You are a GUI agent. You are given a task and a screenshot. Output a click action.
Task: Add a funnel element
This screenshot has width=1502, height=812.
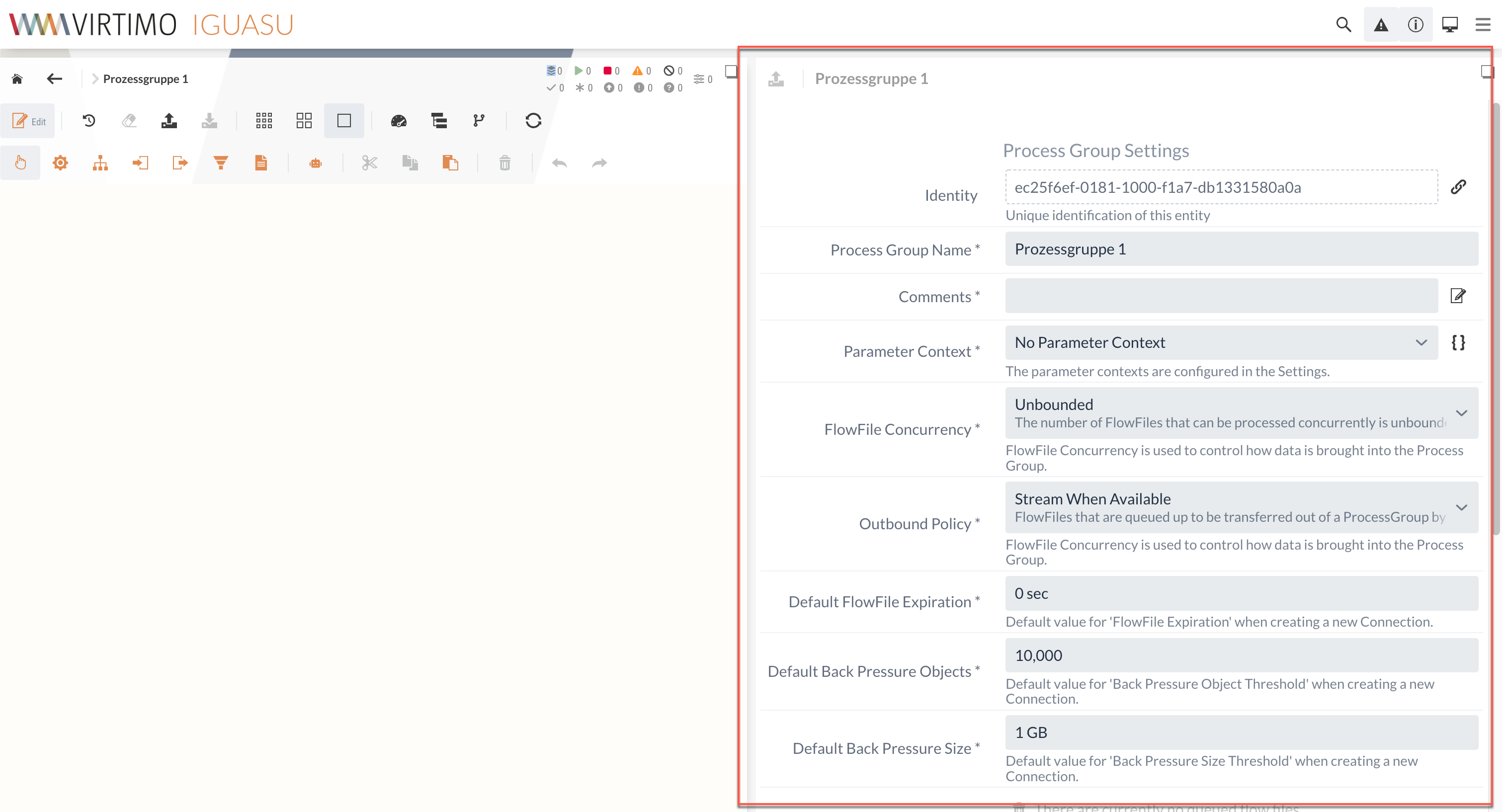220,162
